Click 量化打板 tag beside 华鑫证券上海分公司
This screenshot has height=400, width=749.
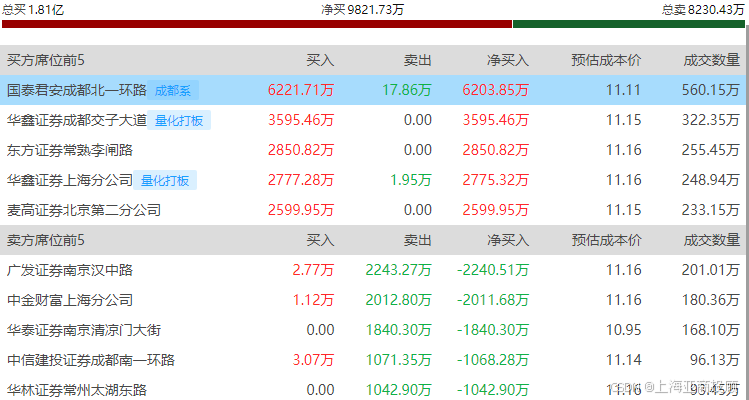point(165,180)
